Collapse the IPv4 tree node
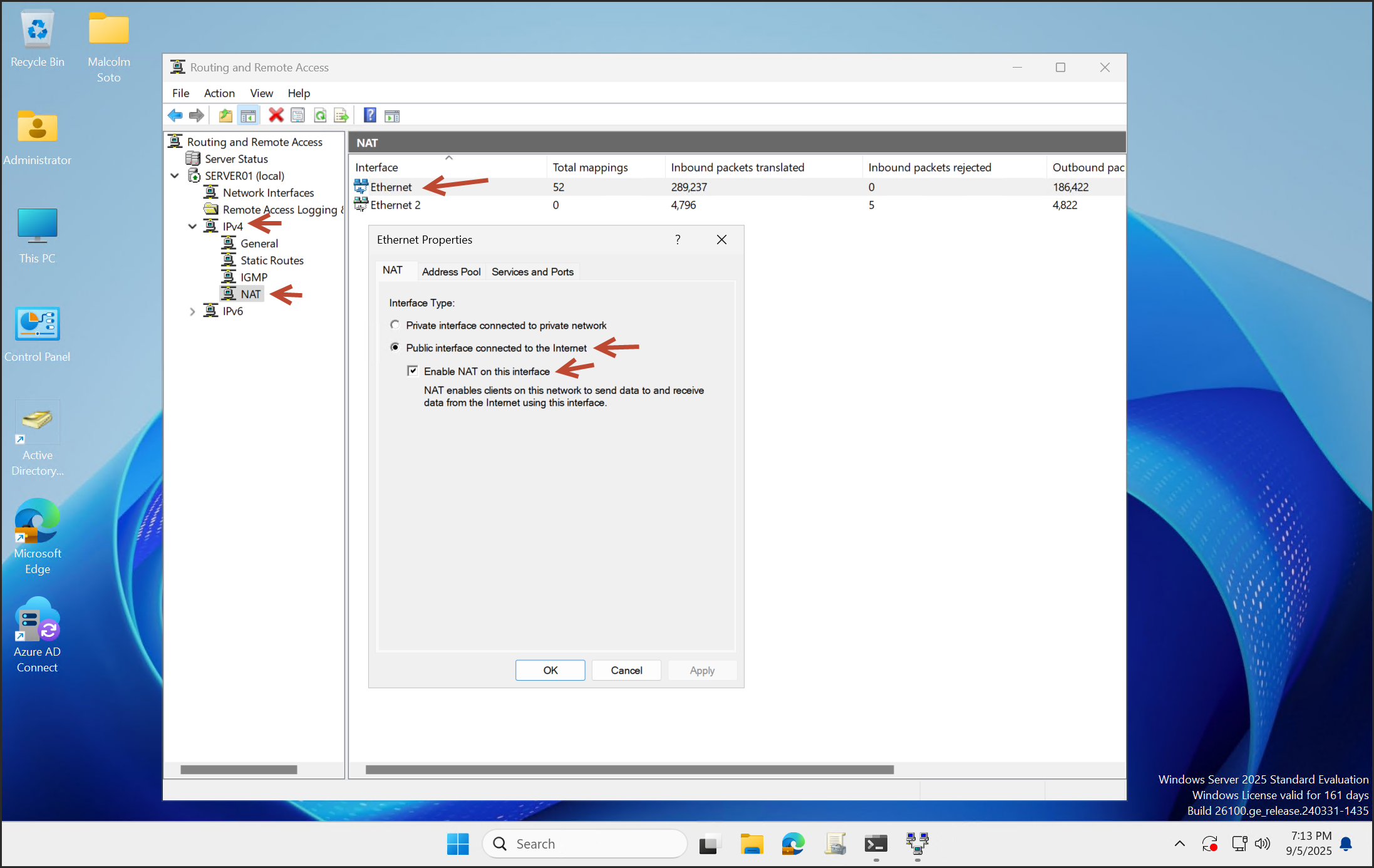This screenshot has height=868, width=1374. coord(192,227)
